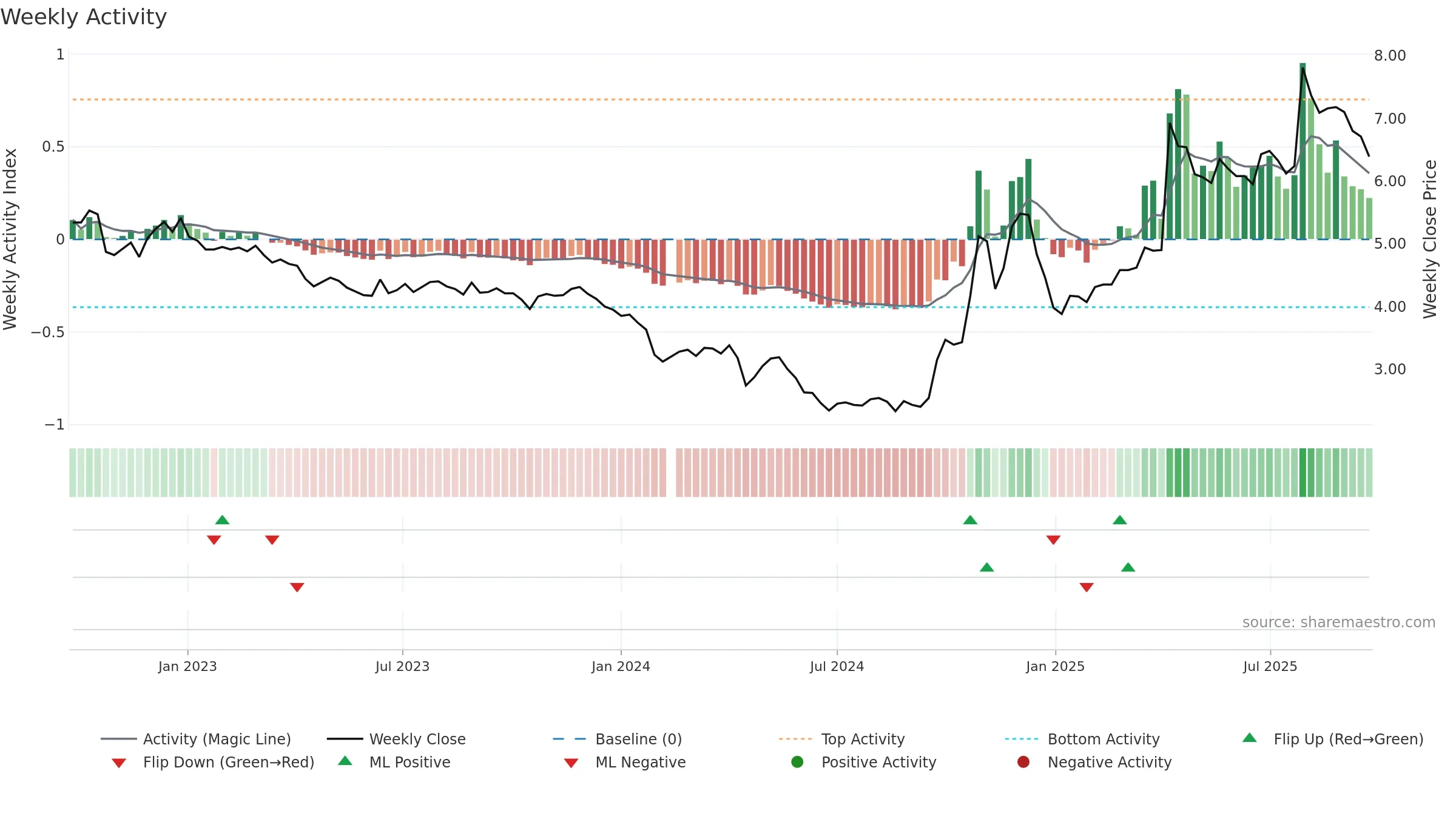This screenshot has height=819, width=1456.
Task: Click the Jul 2023 axis label
Action: (402, 666)
